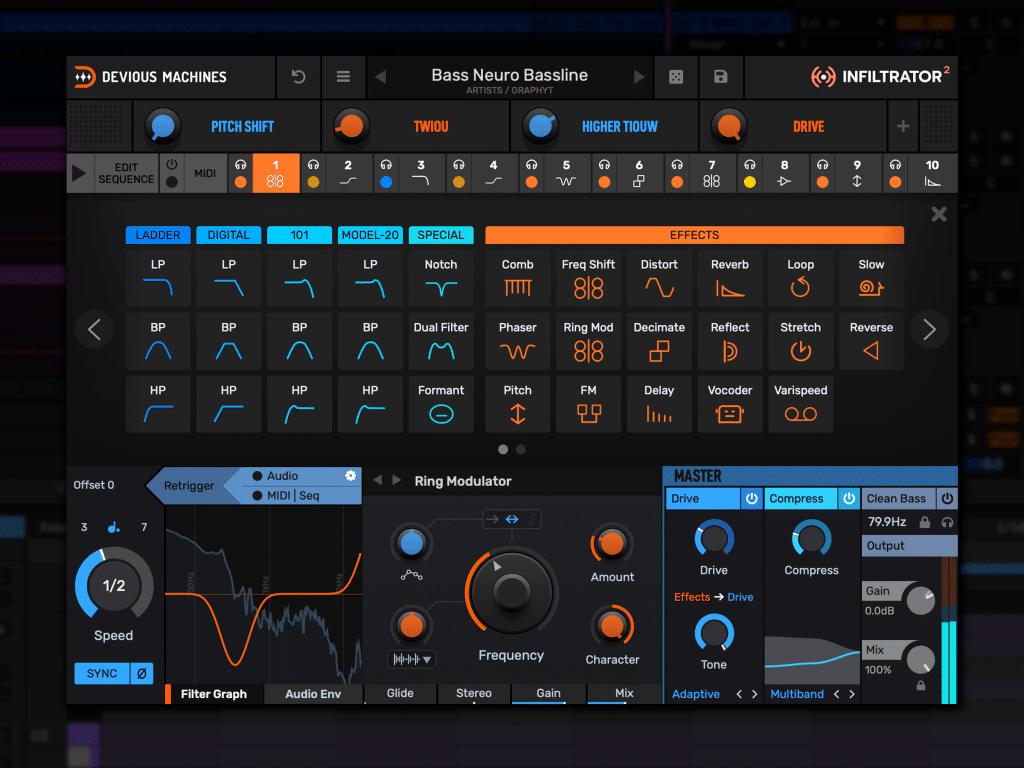Pick the Reverse effect

(x=871, y=341)
